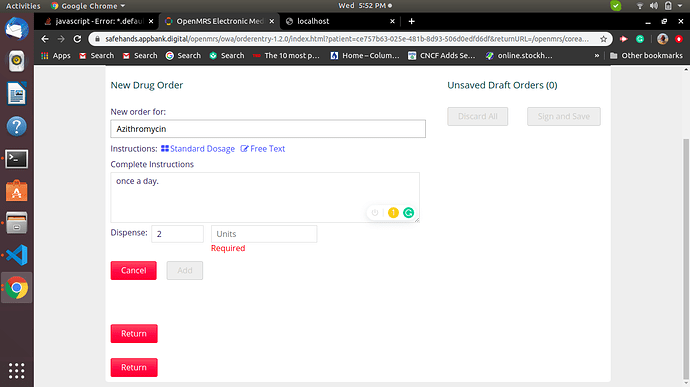The image size is (690, 387).
Task: Focus the drug name field with Azithromycin
Action: coord(268,129)
